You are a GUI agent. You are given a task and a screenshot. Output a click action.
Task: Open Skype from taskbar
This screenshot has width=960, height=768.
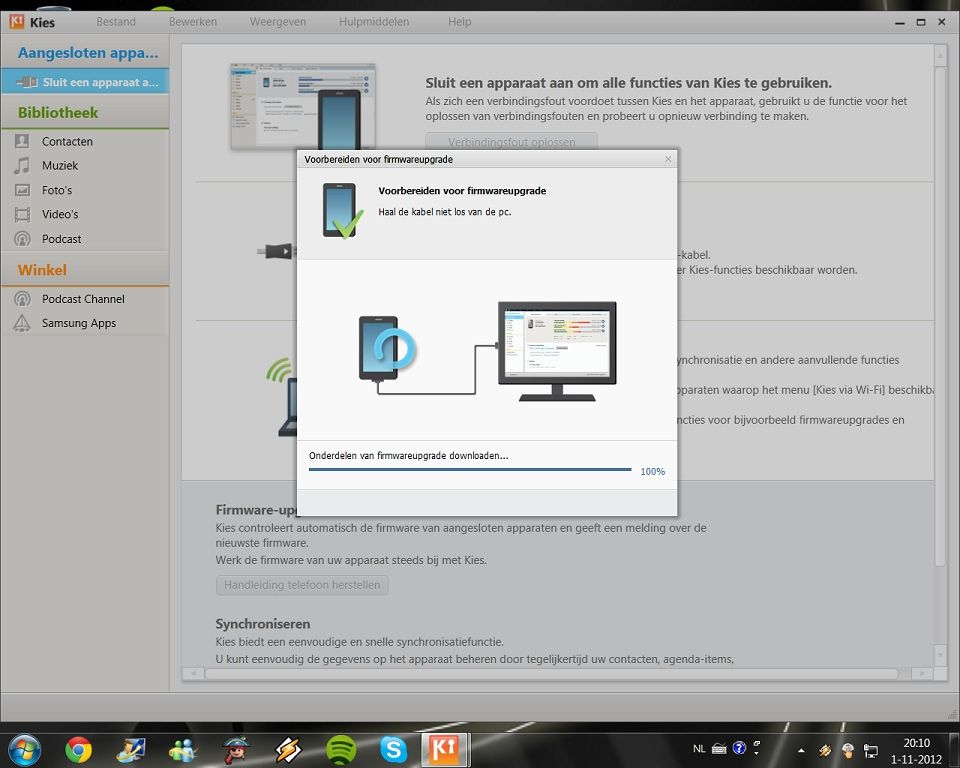pos(393,750)
